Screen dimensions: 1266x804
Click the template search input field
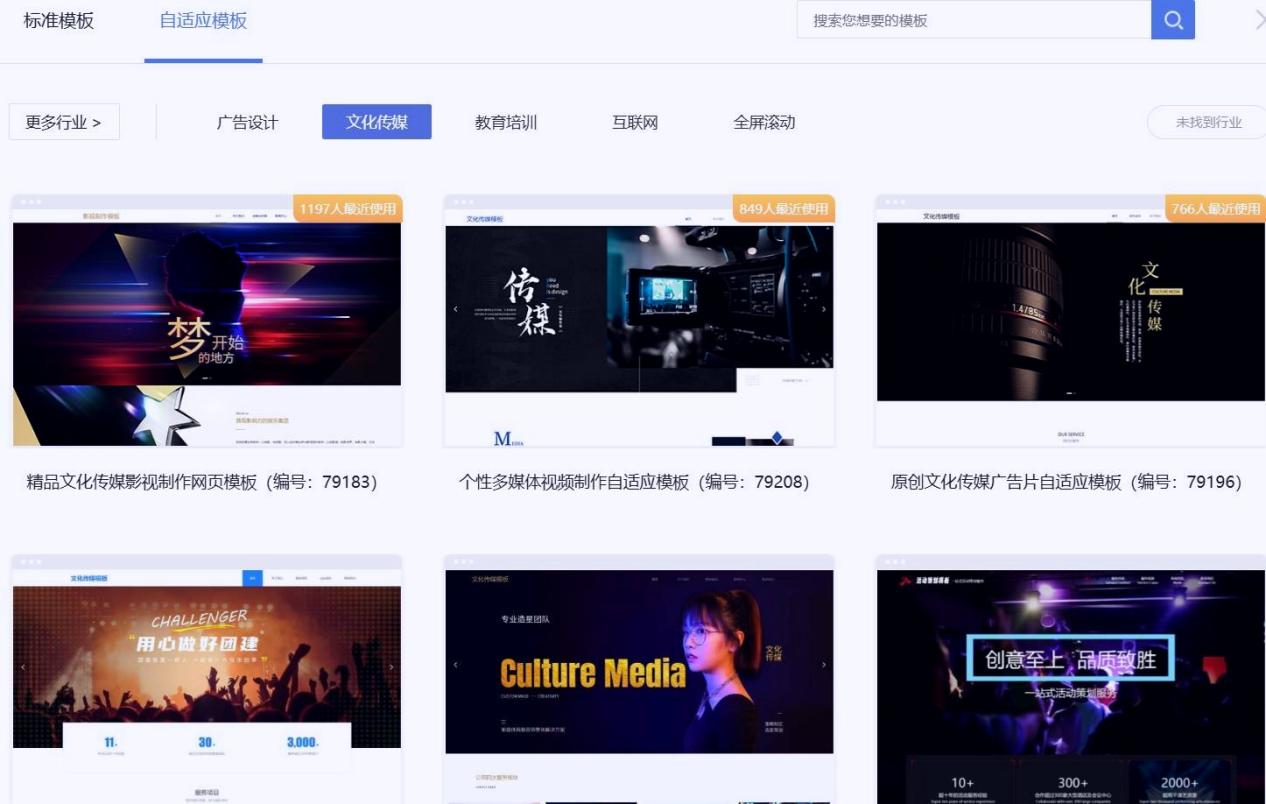tap(974, 20)
